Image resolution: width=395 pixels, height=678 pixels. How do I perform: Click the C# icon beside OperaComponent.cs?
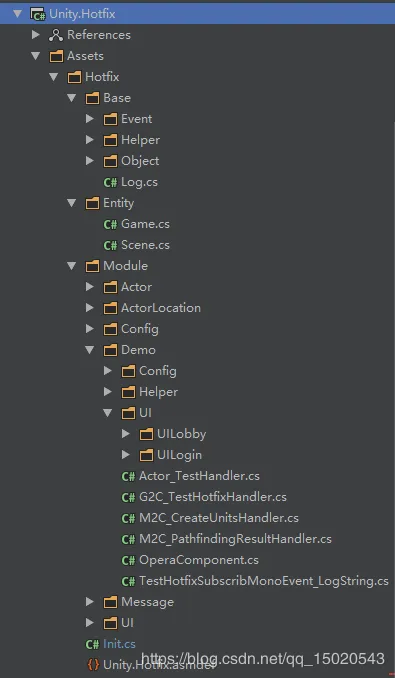coord(128,560)
